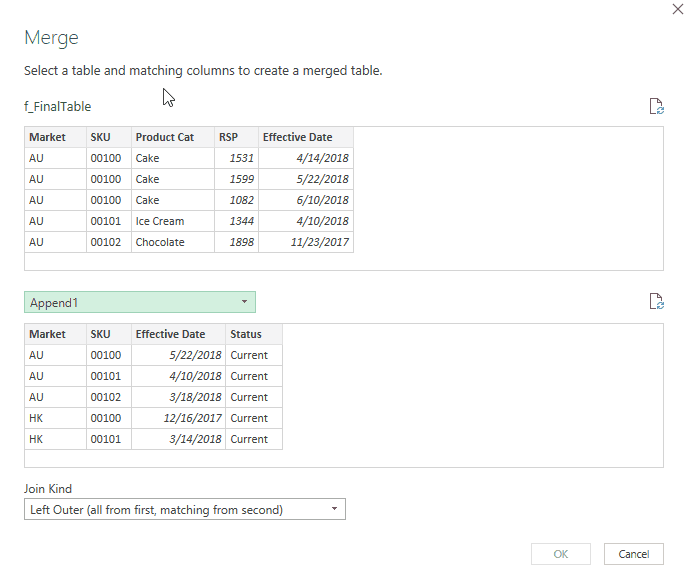Click the OK button

561,554
